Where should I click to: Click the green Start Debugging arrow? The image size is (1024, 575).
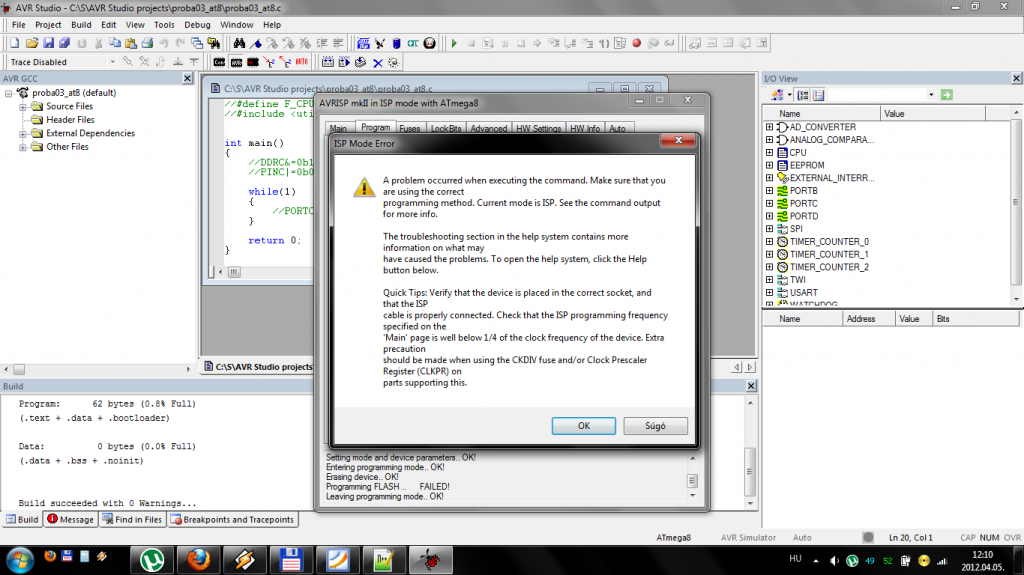pos(454,43)
